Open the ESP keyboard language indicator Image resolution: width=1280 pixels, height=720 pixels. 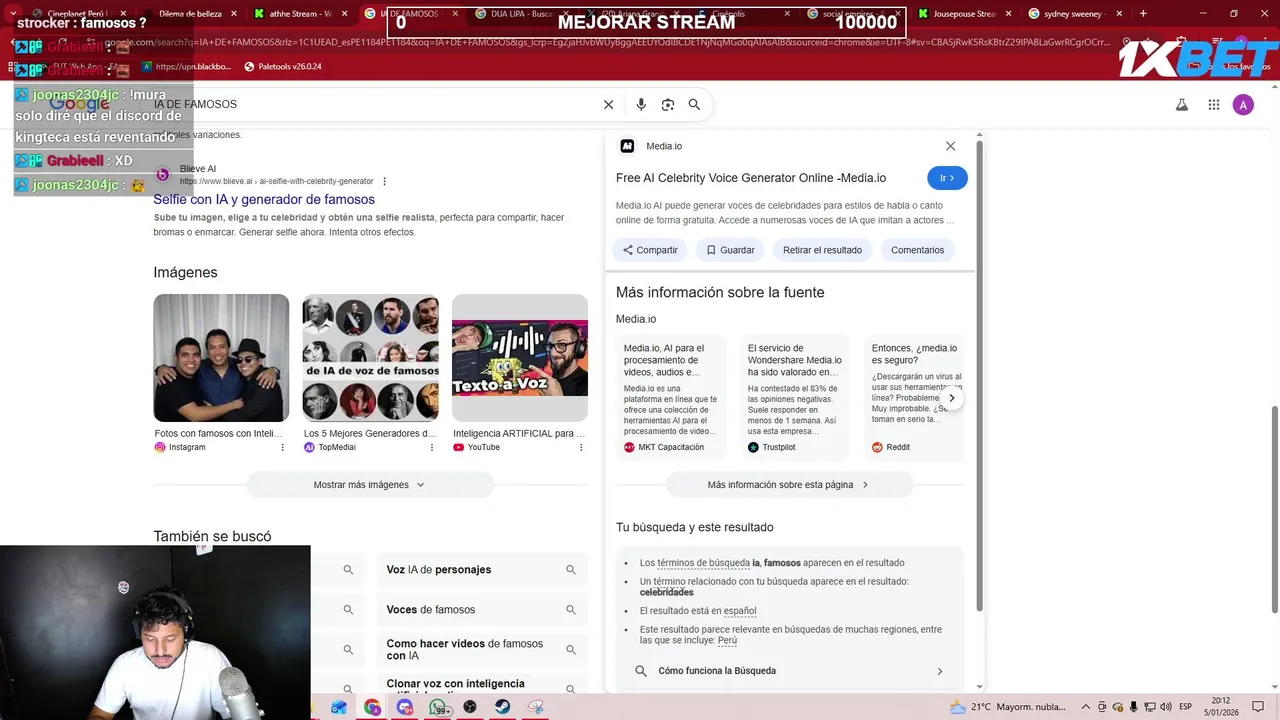coord(1186,707)
